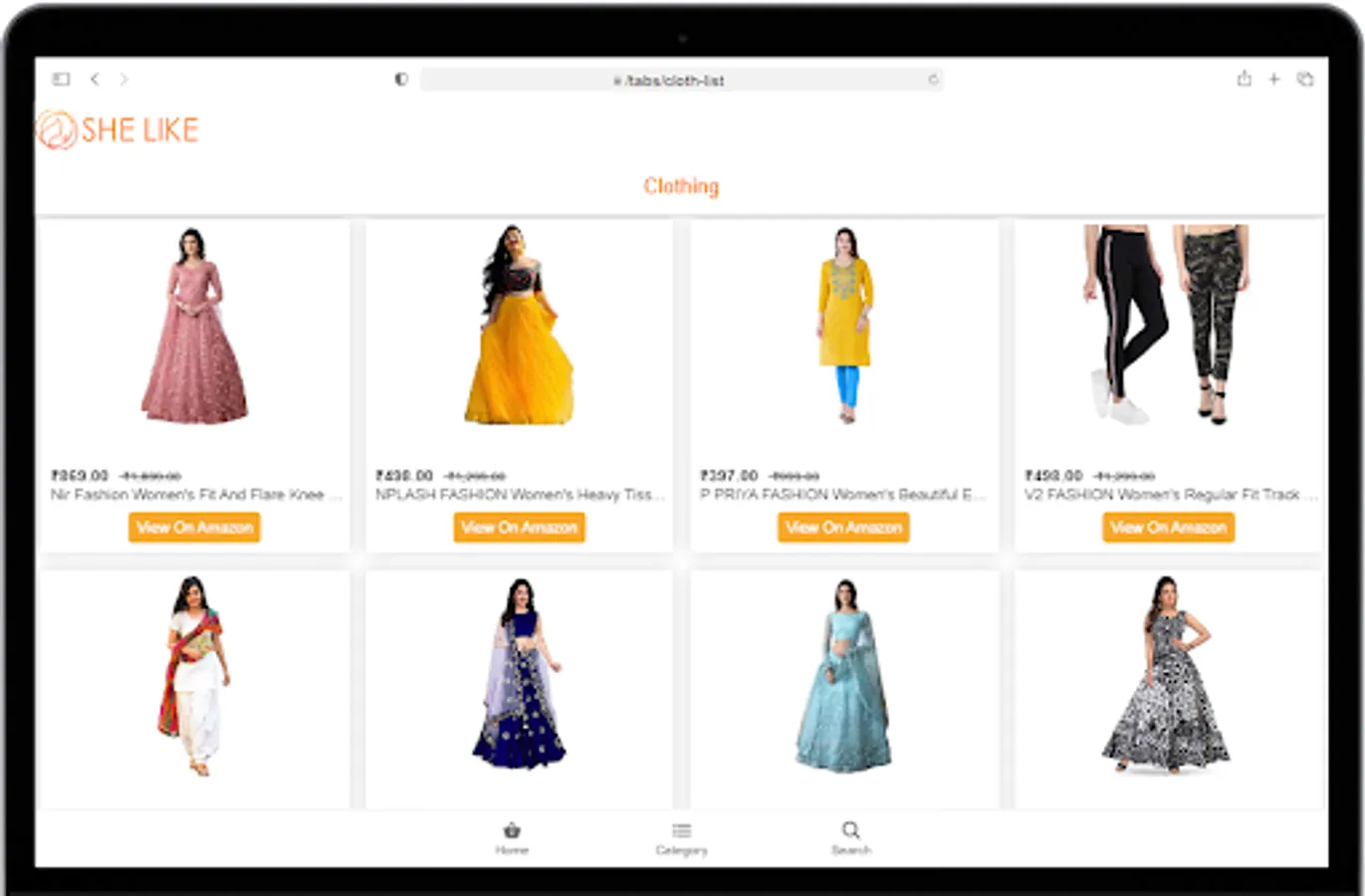Click the Nir Fashion Women's Fit And Flare title
The height and width of the screenshot is (896, 1365).
[195, 495]
